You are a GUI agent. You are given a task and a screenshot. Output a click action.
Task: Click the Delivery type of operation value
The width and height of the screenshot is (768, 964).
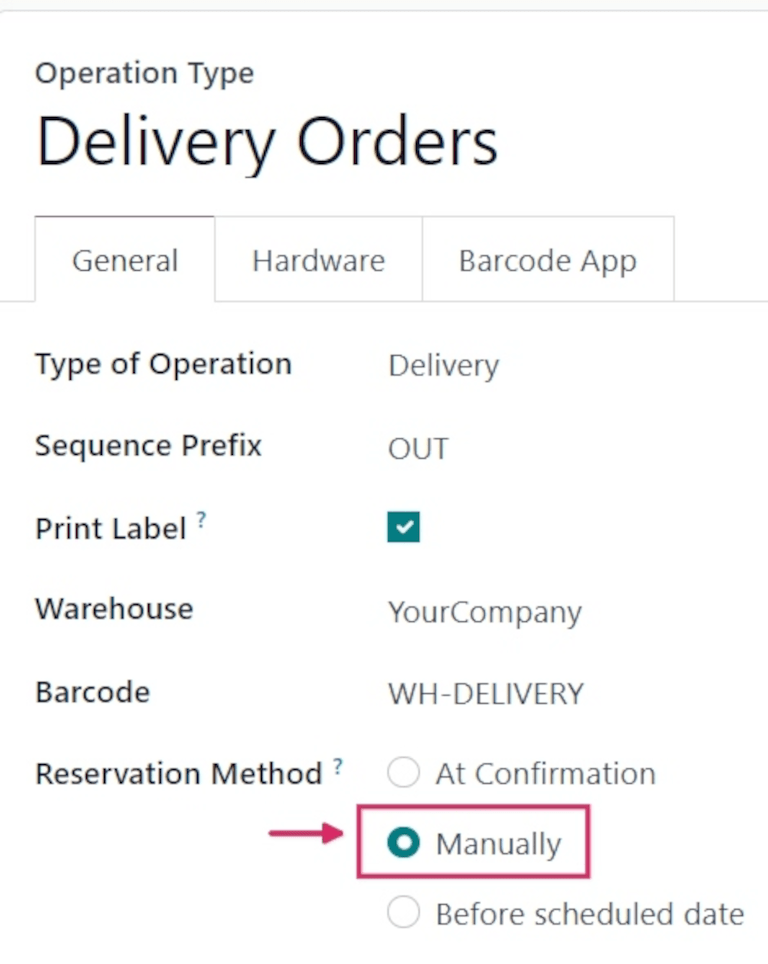coord(443,366)
